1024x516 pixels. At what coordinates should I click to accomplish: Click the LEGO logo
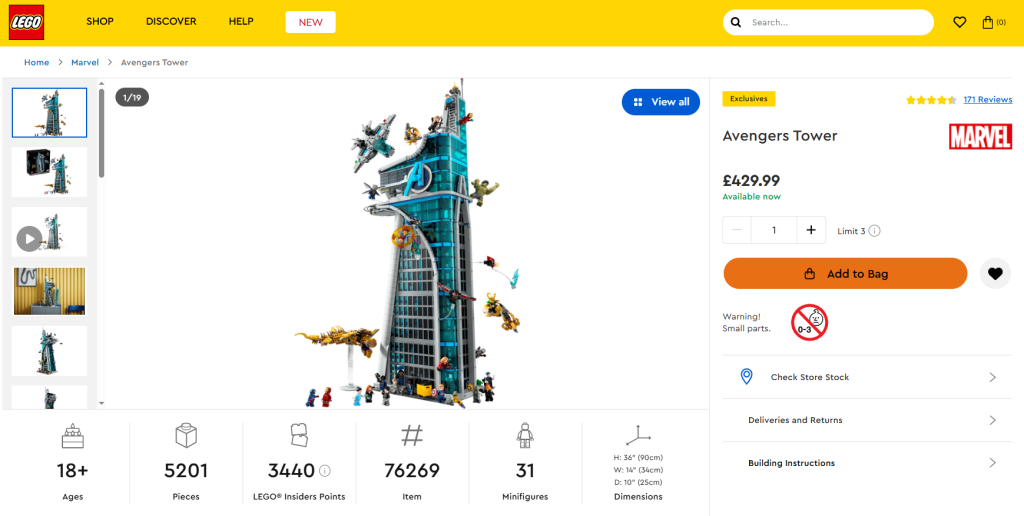click(26, 22)
